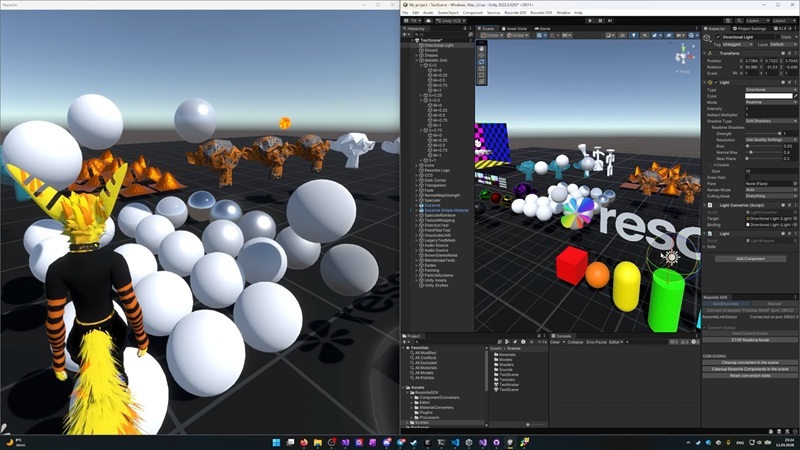Click STOP Realtime Mode button

click(x=750, y=340)
